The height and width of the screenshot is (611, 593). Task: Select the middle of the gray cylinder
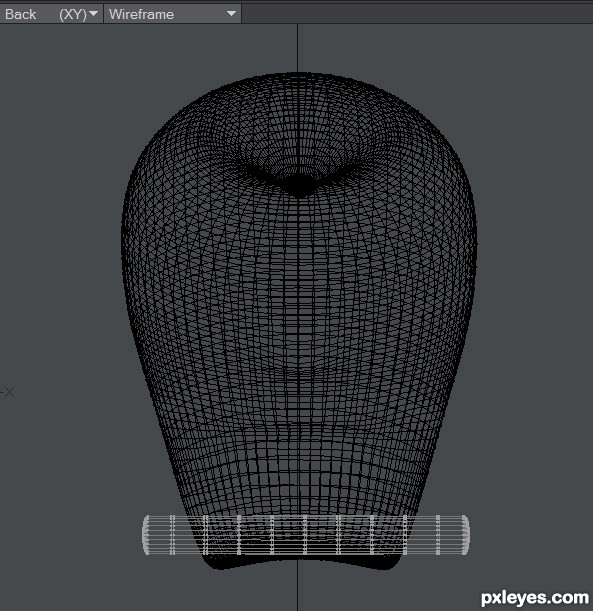pos(306,535)
